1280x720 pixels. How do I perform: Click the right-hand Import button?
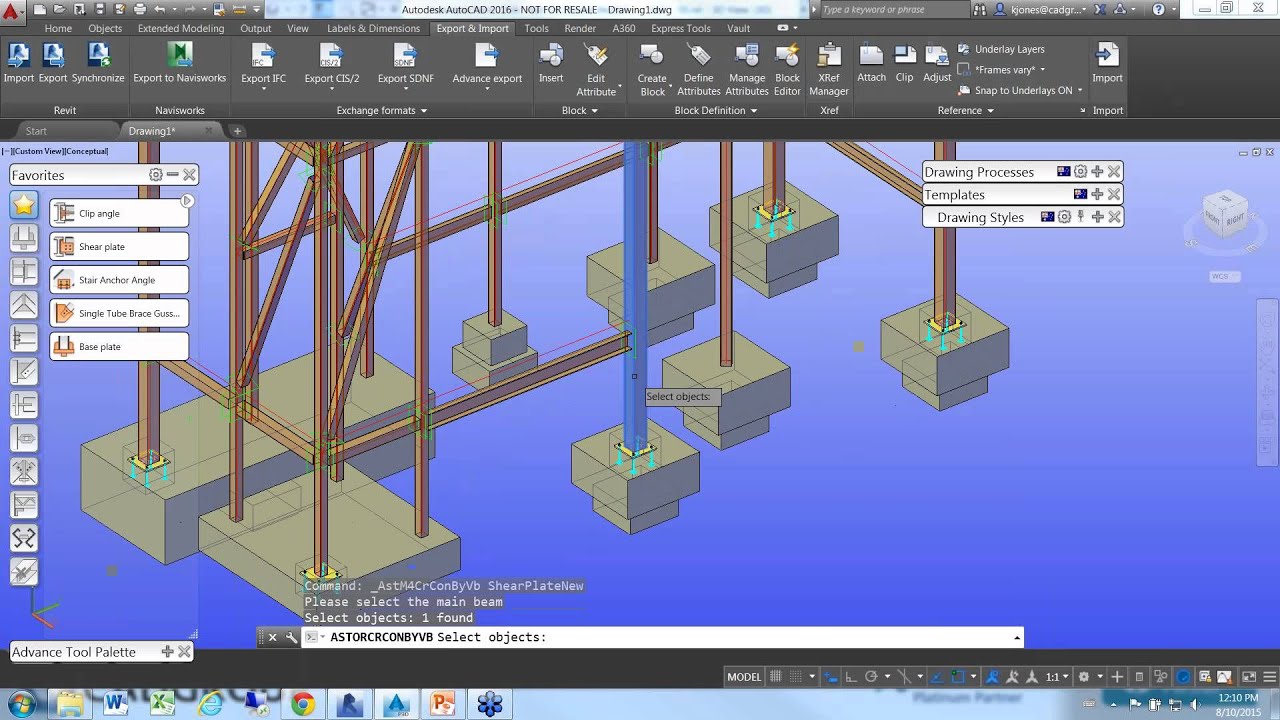(x=1107, y=63)
